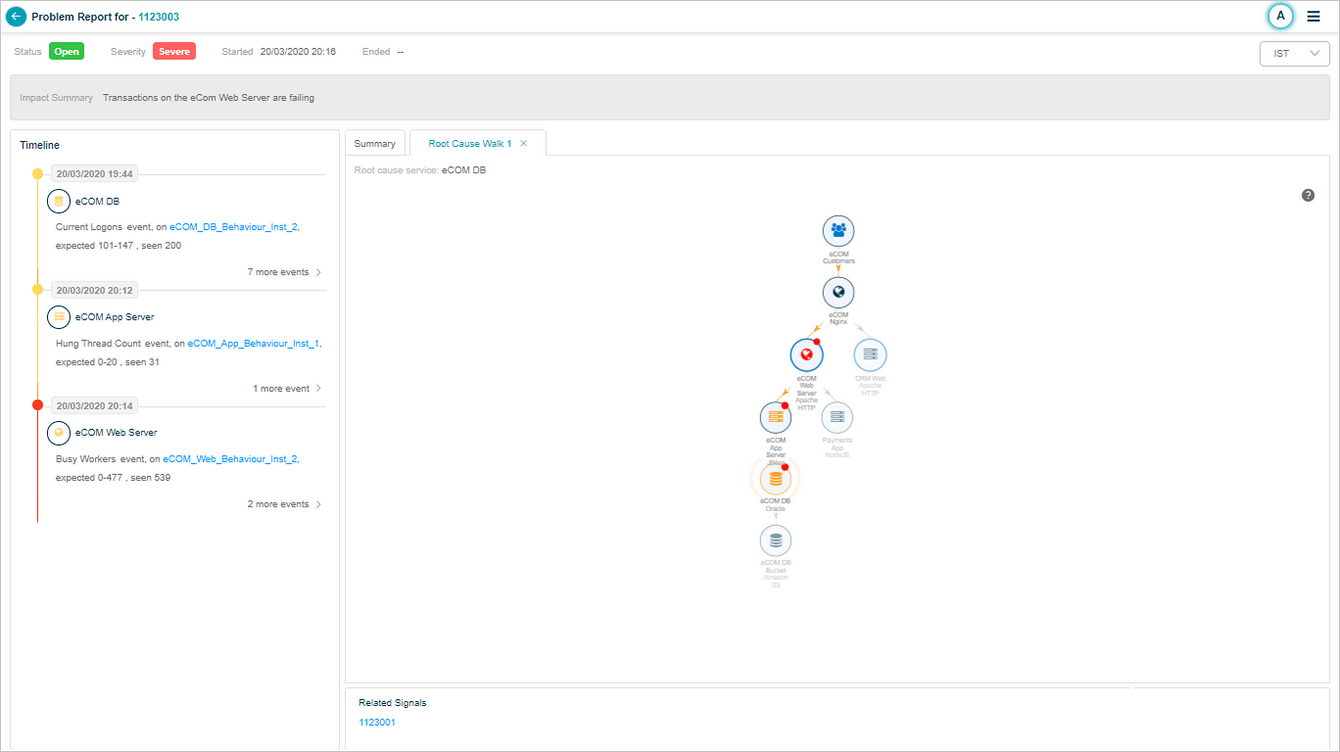Open the hamburger menu icon

pos(1313,17)
